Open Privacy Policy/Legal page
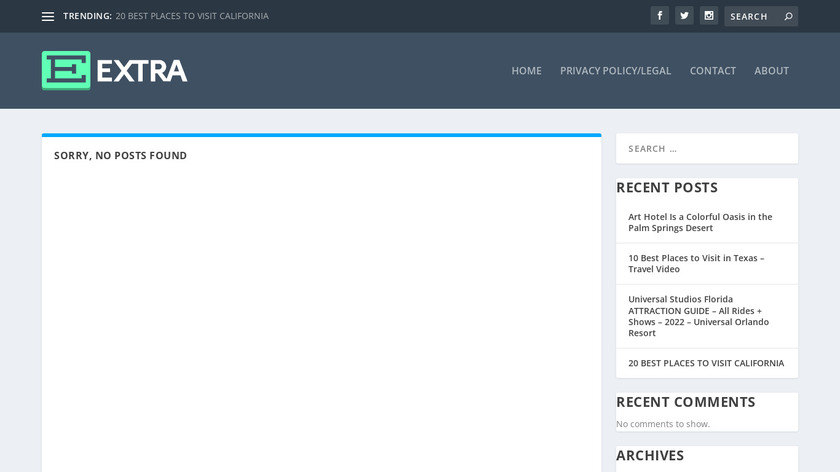The width and height of the screenshot is (840, 472). coord(616,71)
